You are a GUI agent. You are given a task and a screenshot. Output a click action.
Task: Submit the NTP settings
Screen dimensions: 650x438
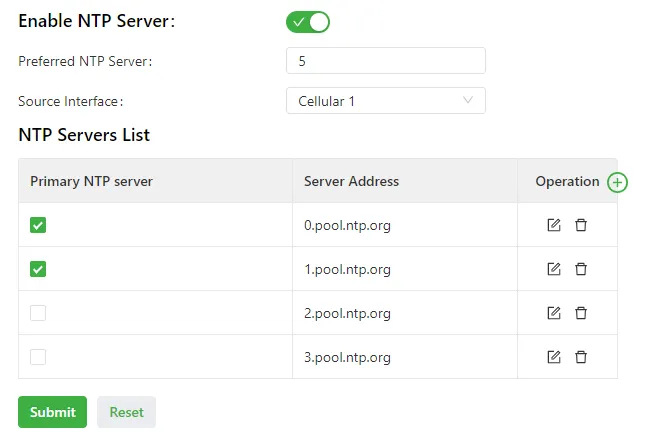[x=52, y=412]
